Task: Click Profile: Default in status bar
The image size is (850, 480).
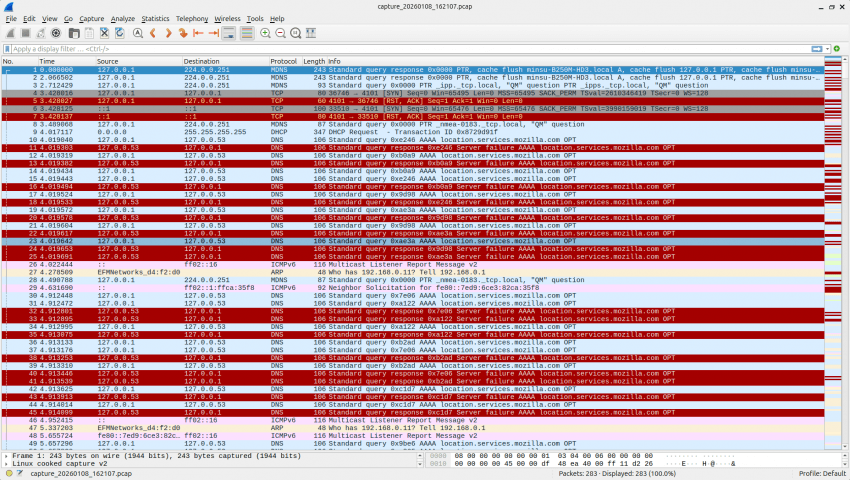Action: (x=820, y=473)
